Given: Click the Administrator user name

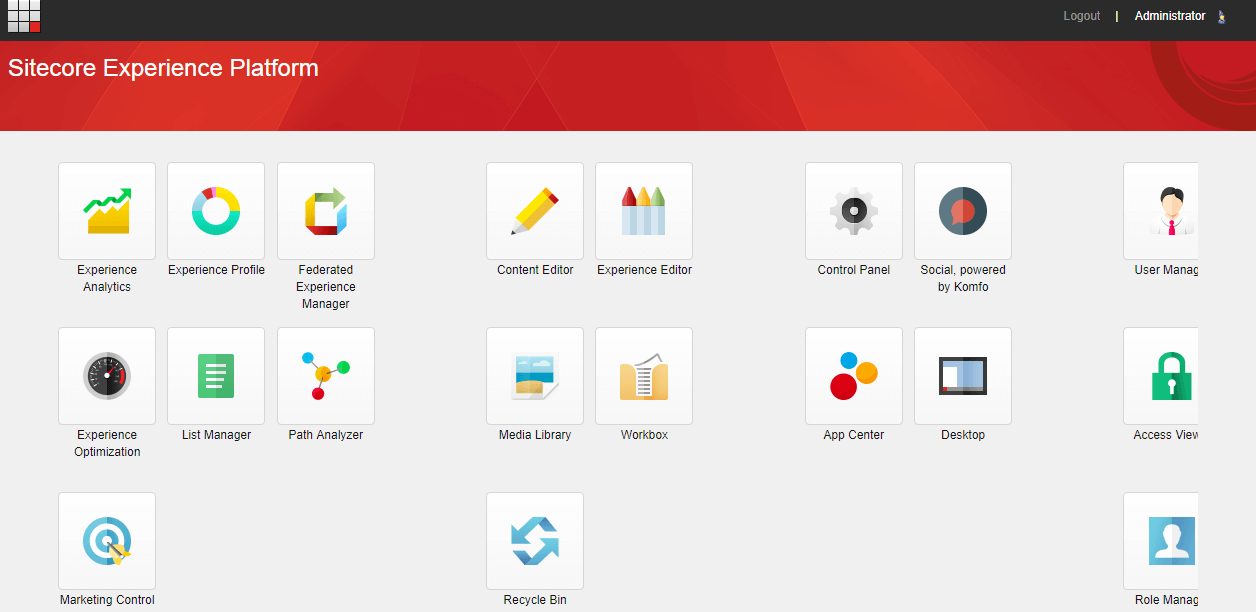Looking at the screenshot, I should tap(1170, 16).
